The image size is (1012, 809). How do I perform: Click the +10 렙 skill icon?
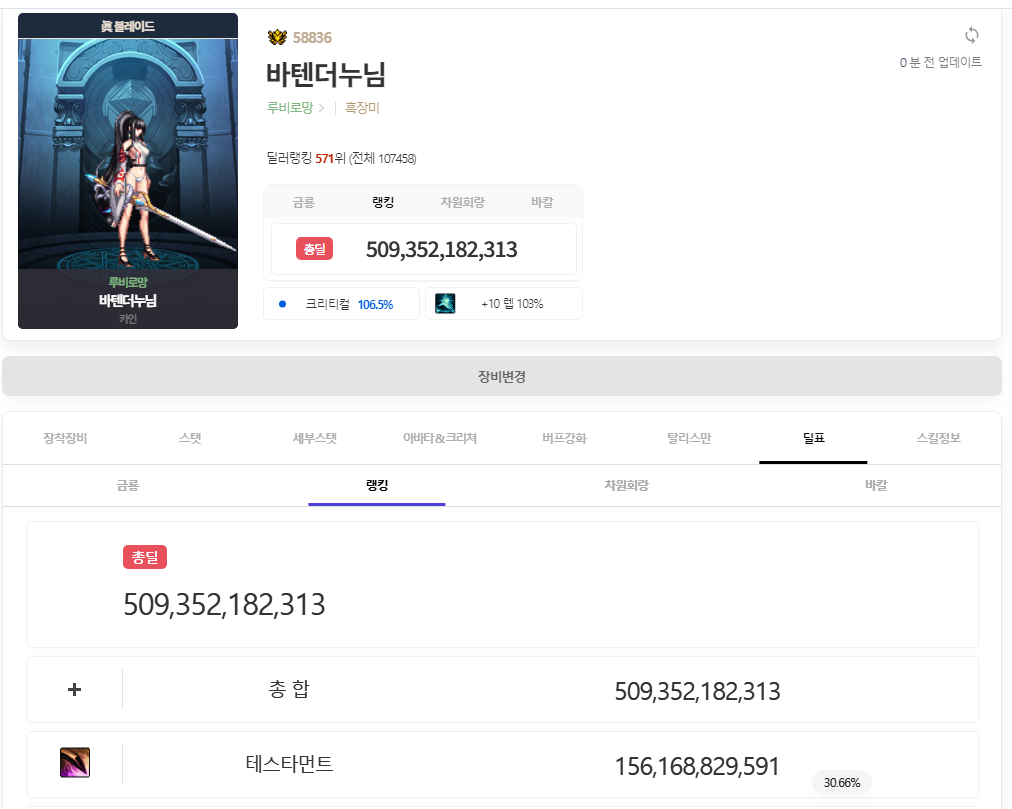(x=445, y=304)
